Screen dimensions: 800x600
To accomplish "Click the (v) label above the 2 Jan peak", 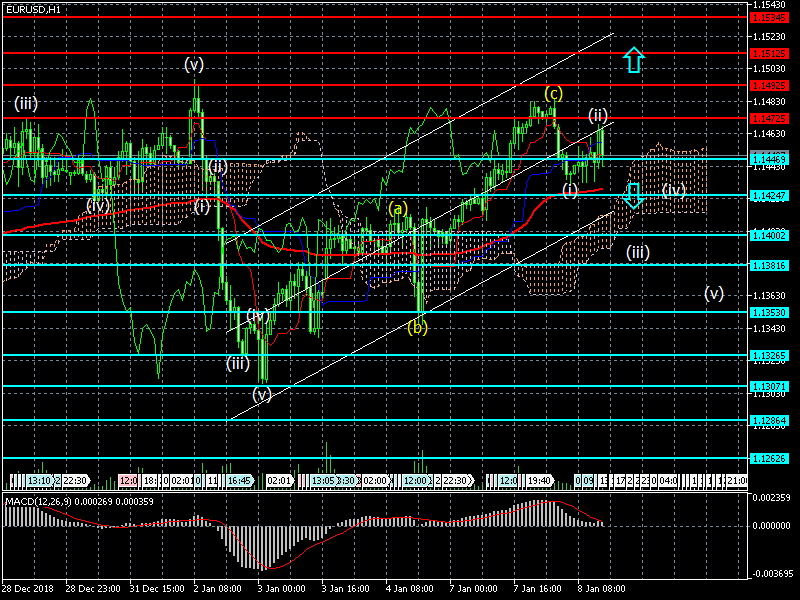I will tap(194, 64).
